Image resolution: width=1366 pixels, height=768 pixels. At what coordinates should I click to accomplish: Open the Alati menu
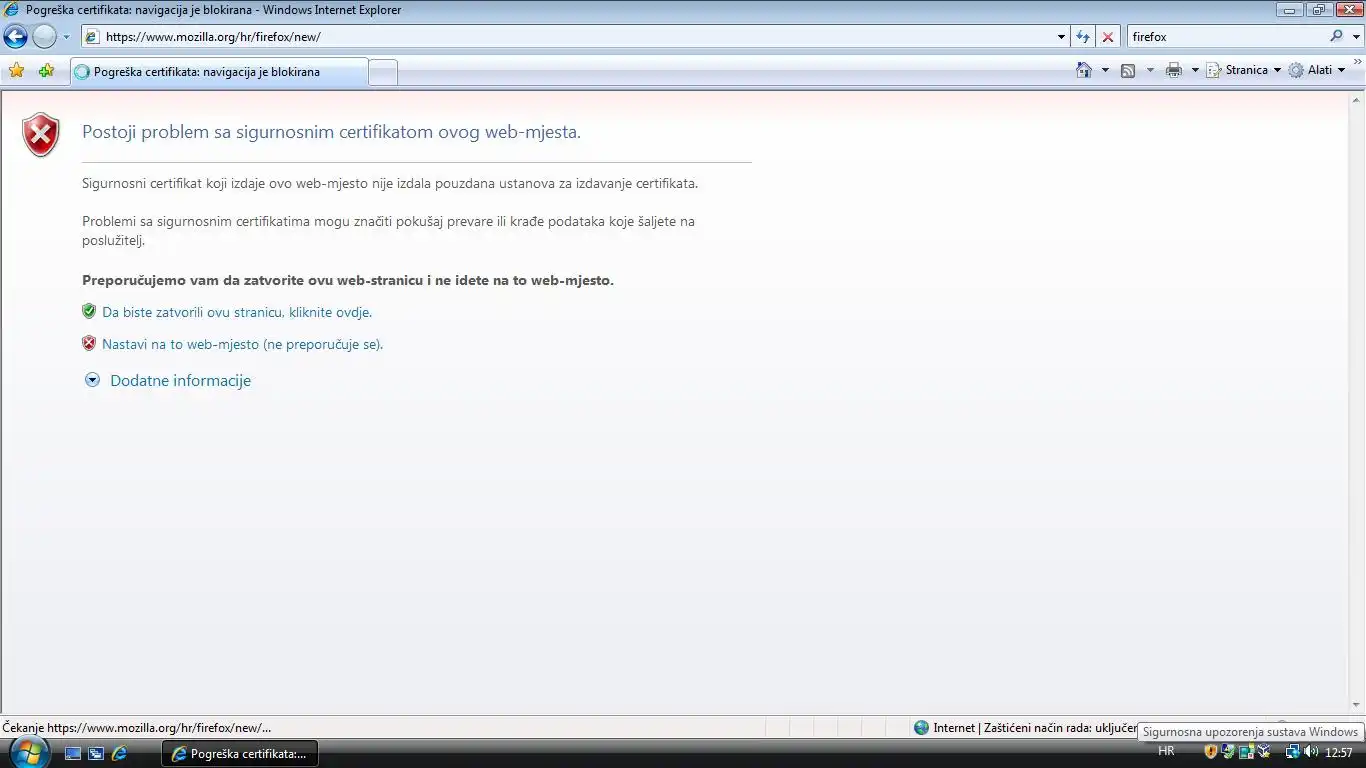(1317, 70)
